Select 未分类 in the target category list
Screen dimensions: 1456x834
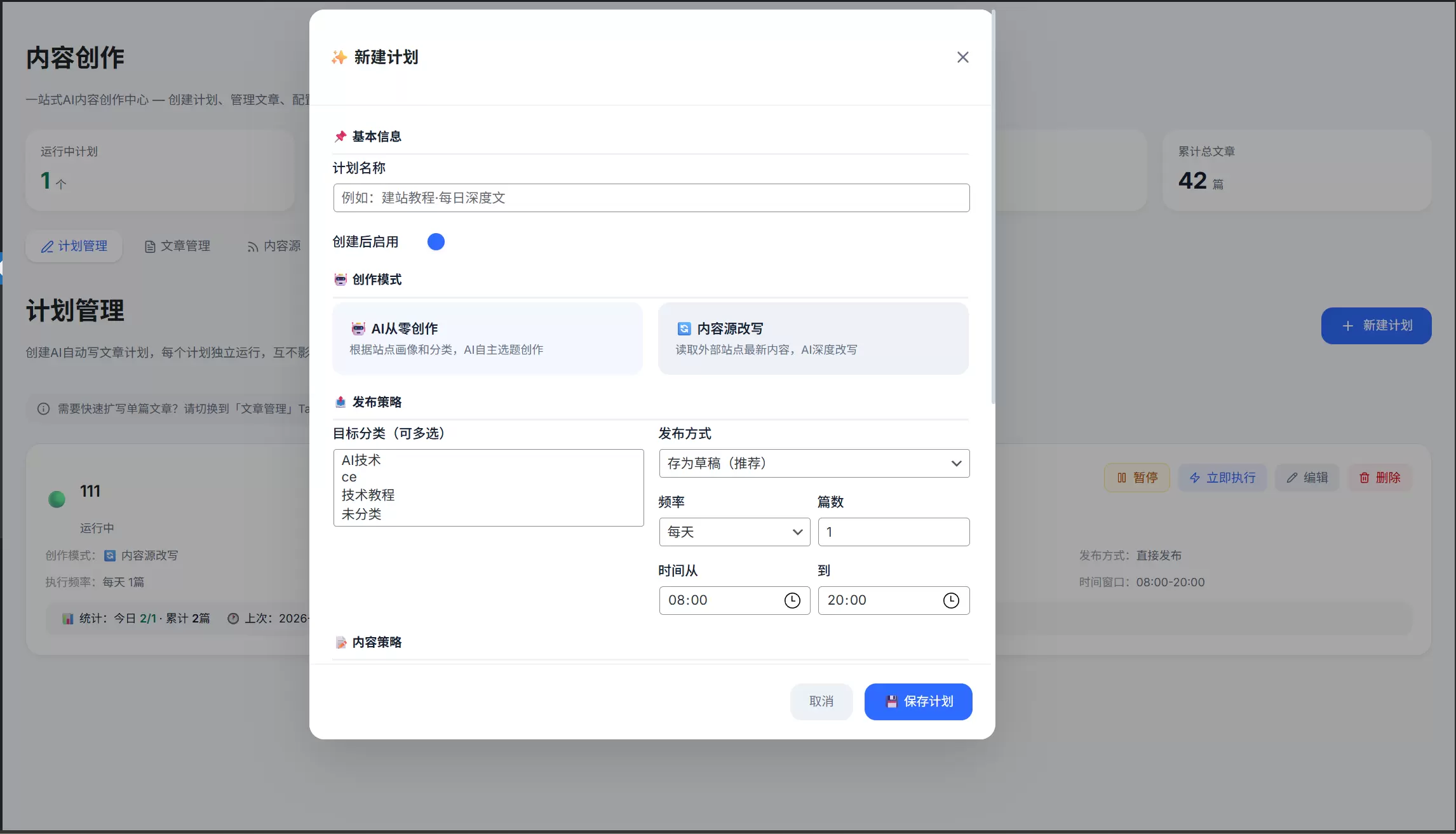point(488,514)
